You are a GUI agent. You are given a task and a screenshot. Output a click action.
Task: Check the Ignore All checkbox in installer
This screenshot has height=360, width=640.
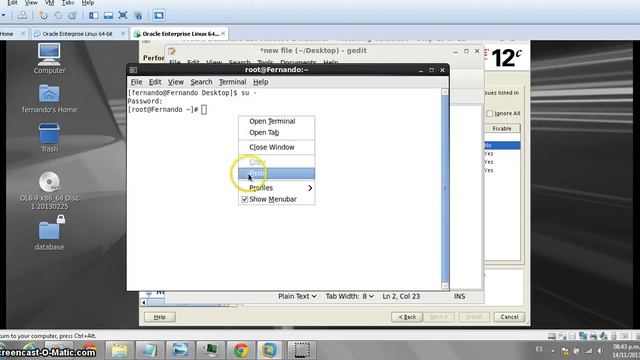[490, 113]
